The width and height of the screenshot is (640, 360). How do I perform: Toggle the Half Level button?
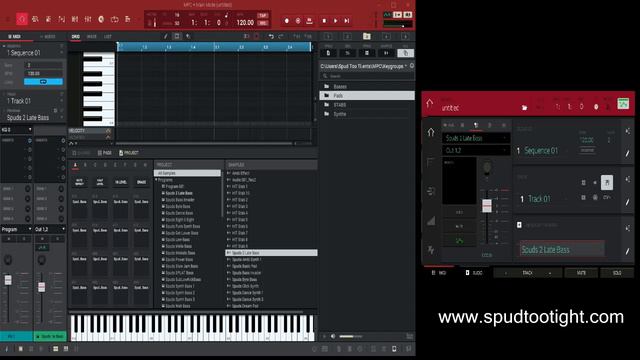[100, 182]
